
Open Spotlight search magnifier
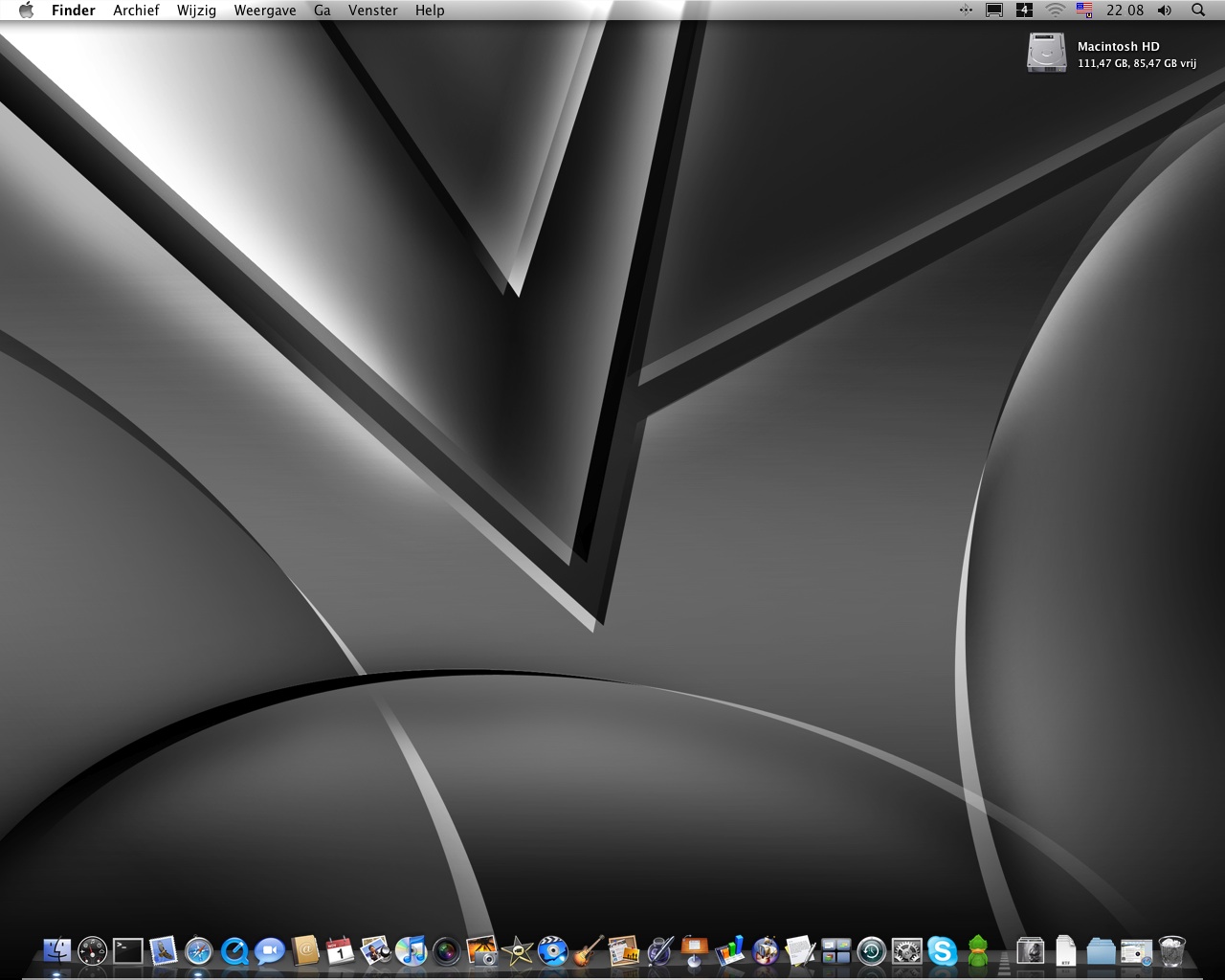(1198, 11)
